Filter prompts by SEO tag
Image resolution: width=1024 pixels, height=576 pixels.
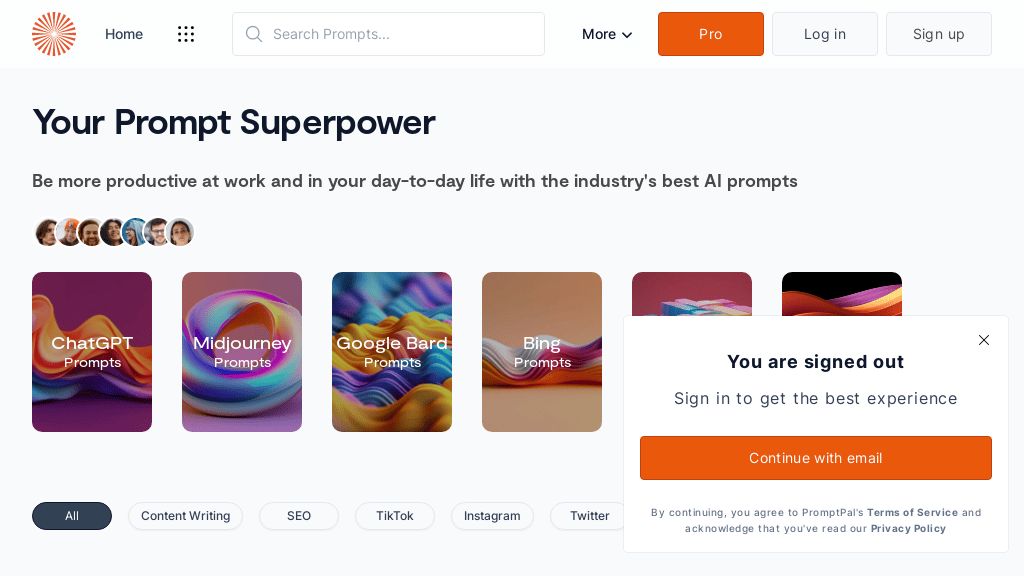point(299,516)
